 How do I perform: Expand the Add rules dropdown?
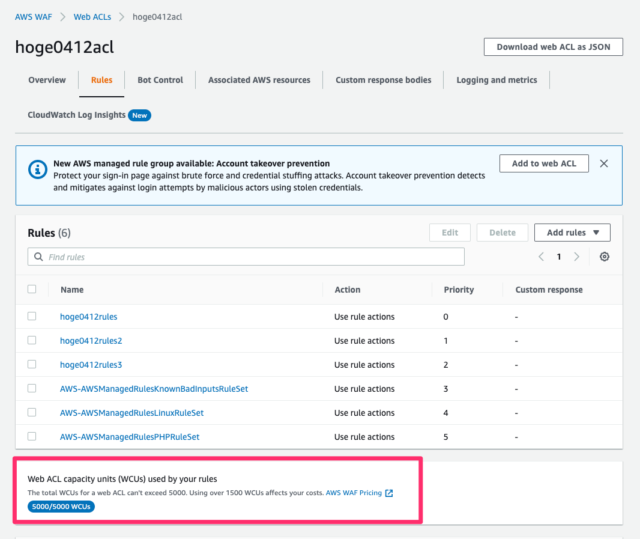tap(572, 233)
